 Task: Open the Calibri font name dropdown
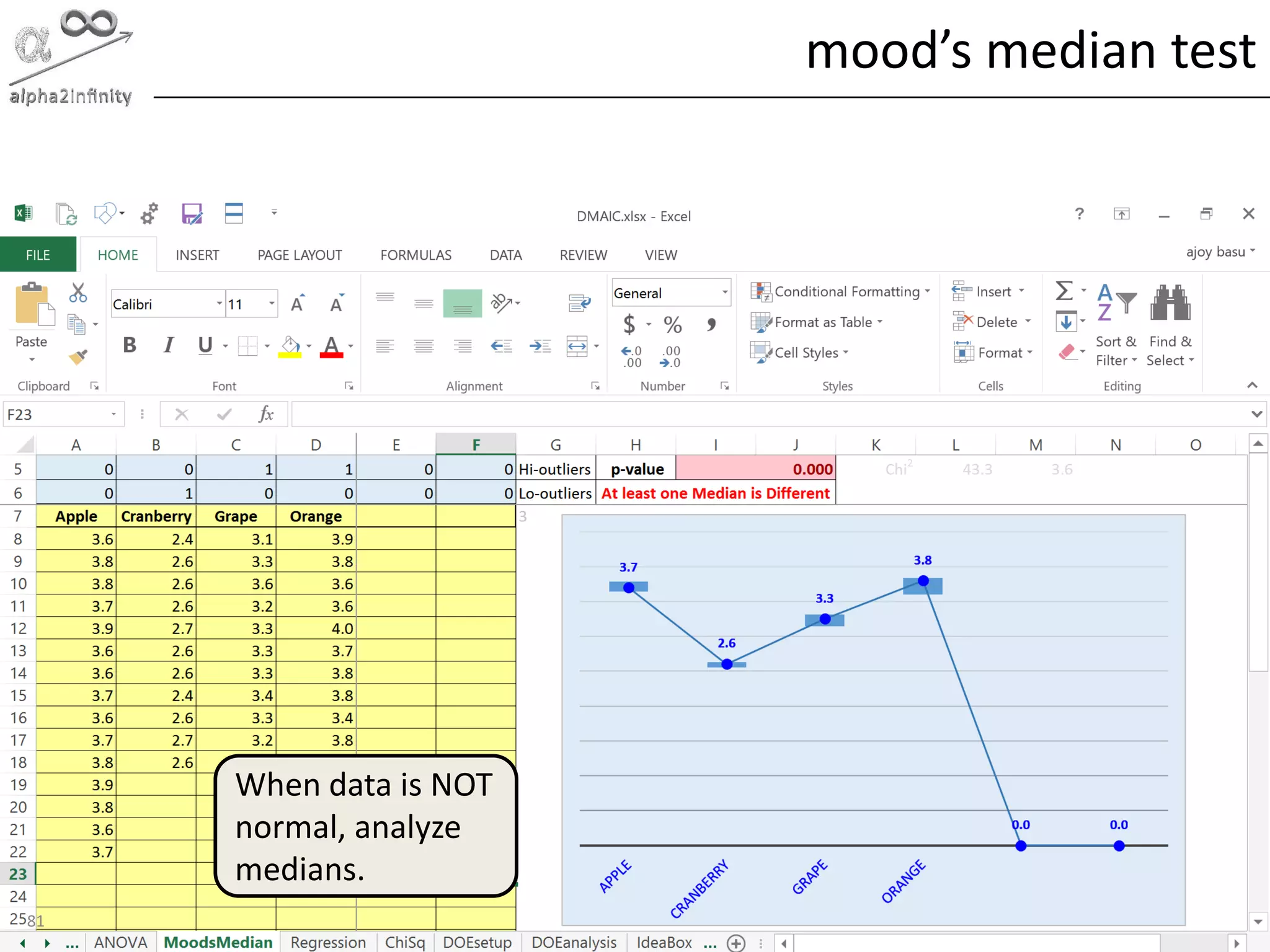(220, 304)
